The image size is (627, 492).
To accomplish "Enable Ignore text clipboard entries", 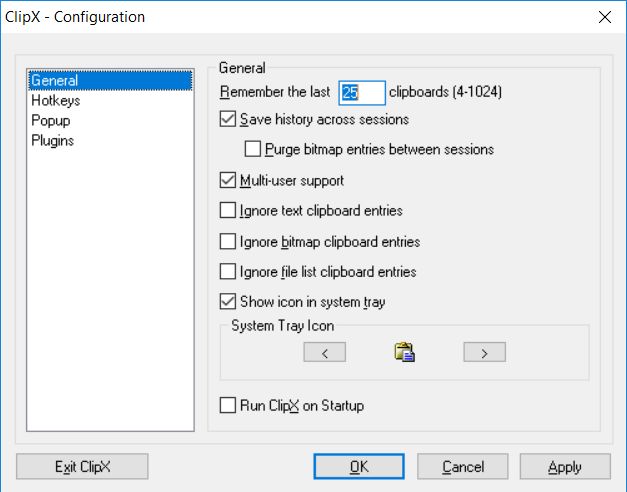I will pyautogui.click(x=228, y=211).
